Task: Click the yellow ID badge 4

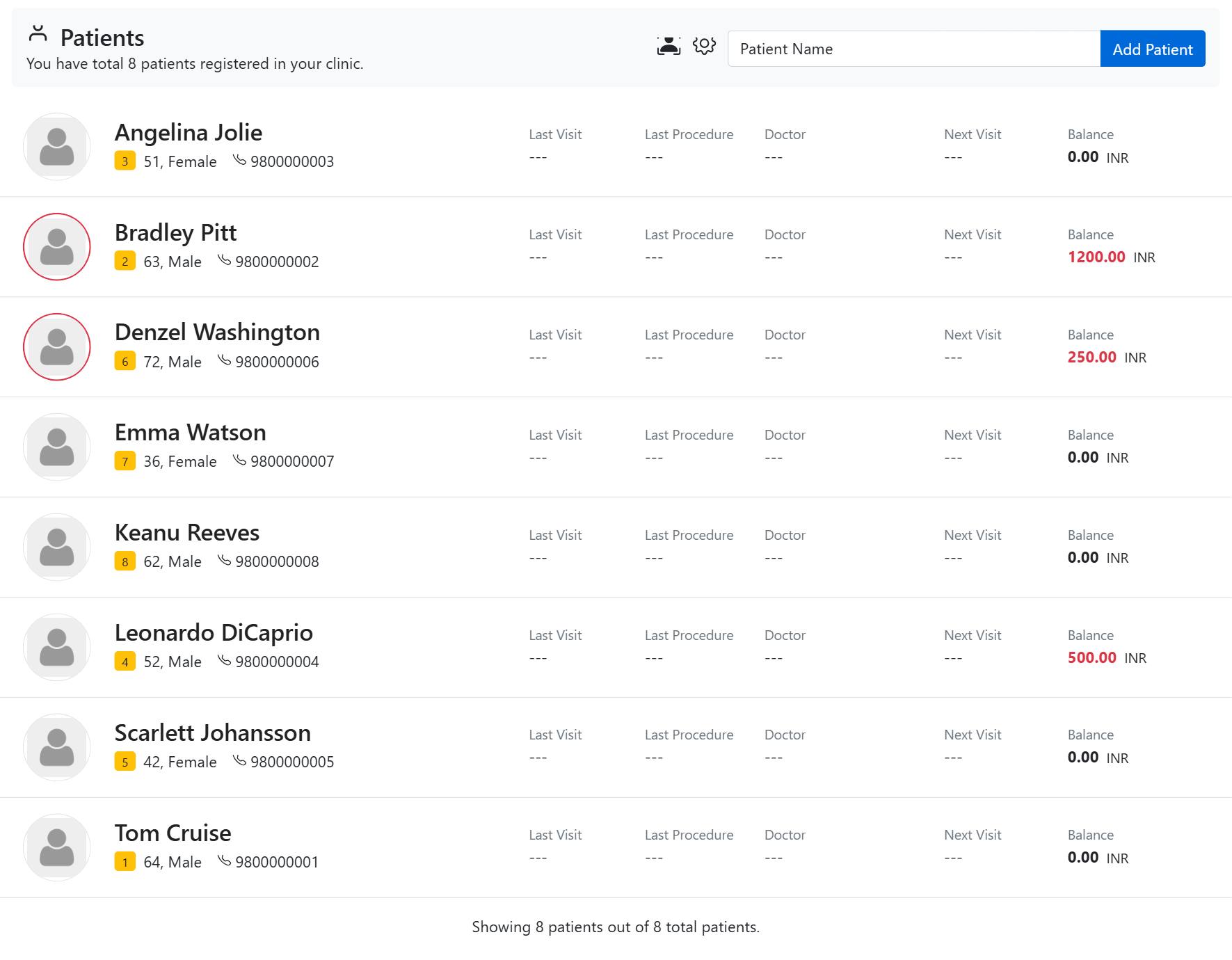Action: [x=125, y=662]
